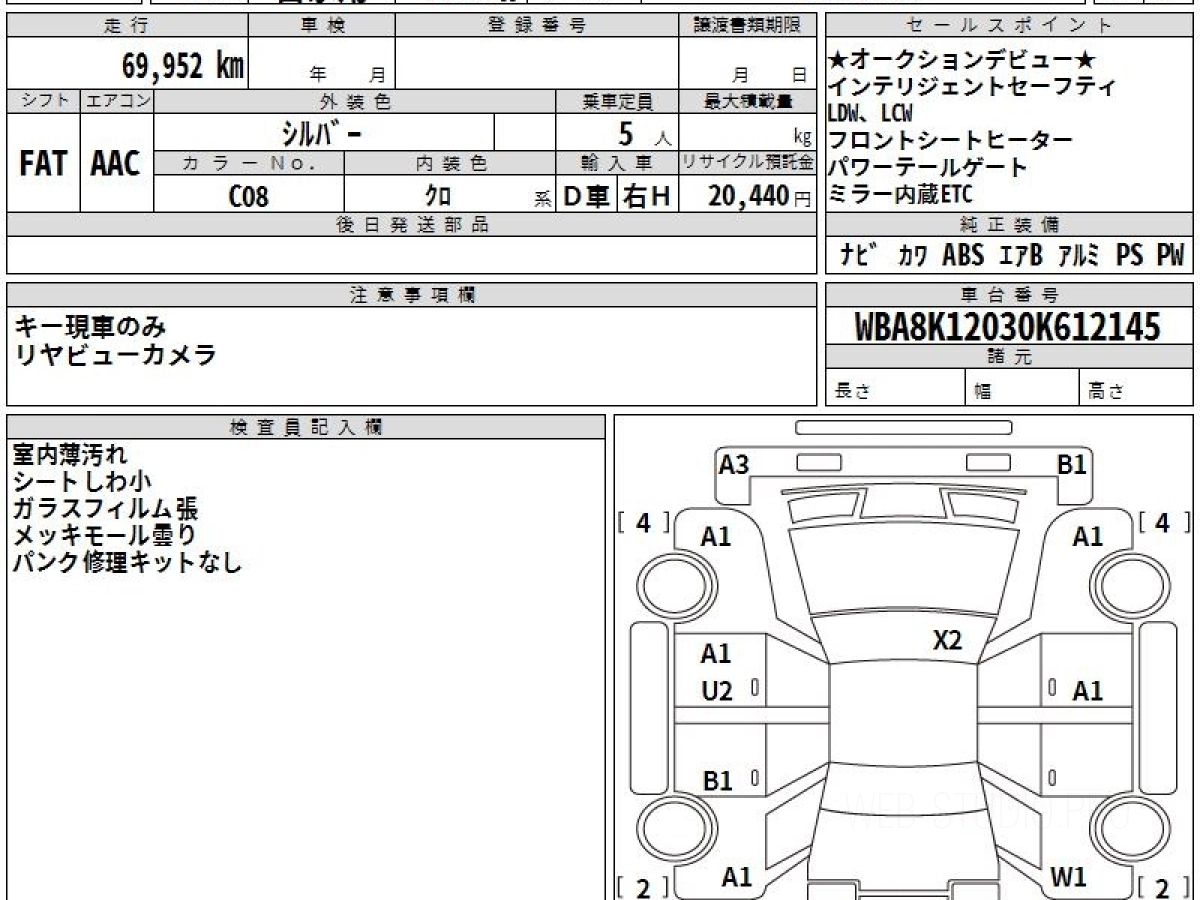This screenshot has height=900, width=1200.
Task: Click the "幅" dimension label
Action: pos(982,392)
